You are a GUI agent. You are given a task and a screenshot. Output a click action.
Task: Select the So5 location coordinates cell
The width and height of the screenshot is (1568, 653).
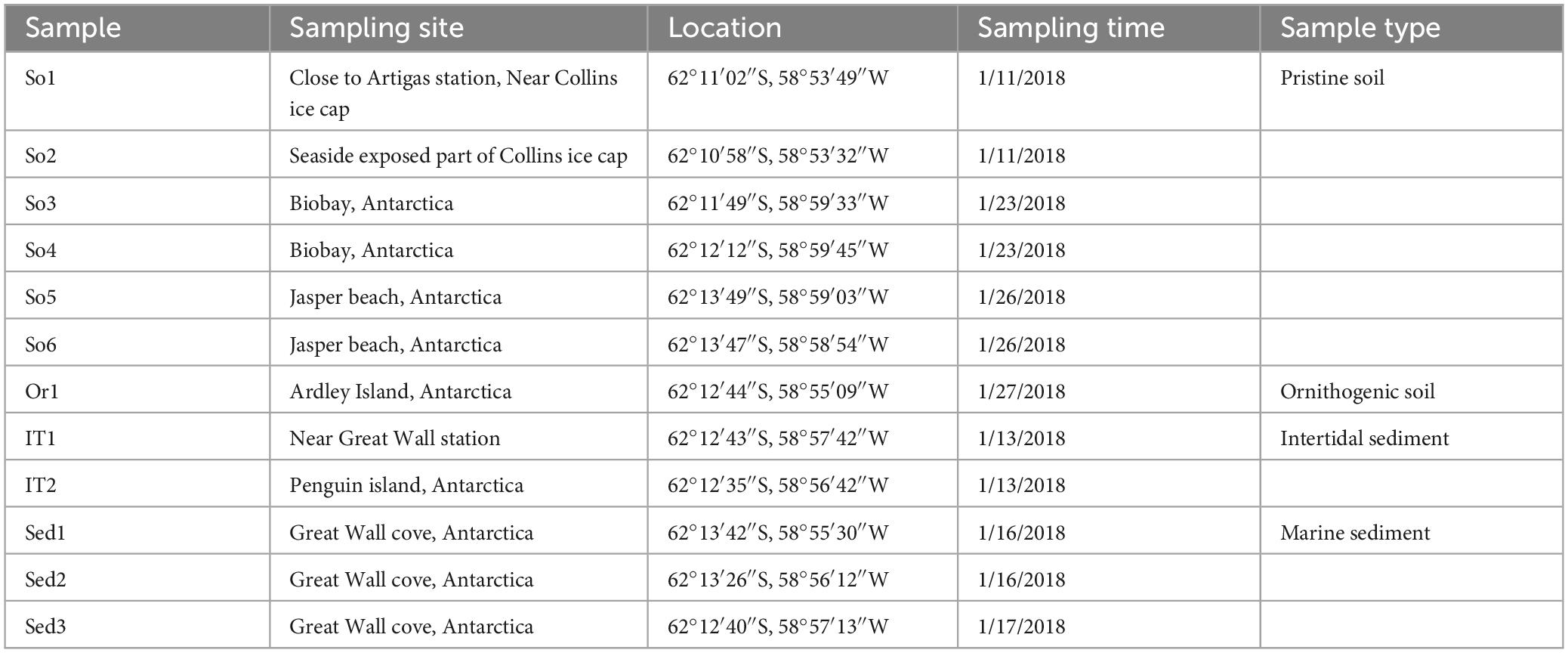coord(802,296)
